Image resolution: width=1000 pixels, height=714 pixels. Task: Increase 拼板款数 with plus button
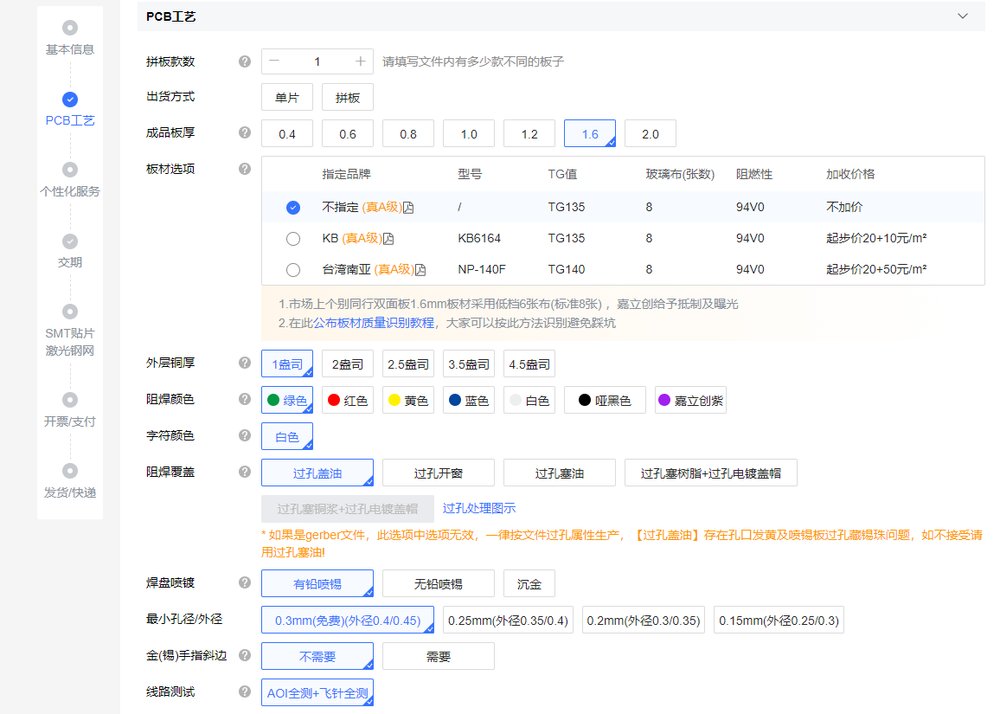[x=360, y=61]
